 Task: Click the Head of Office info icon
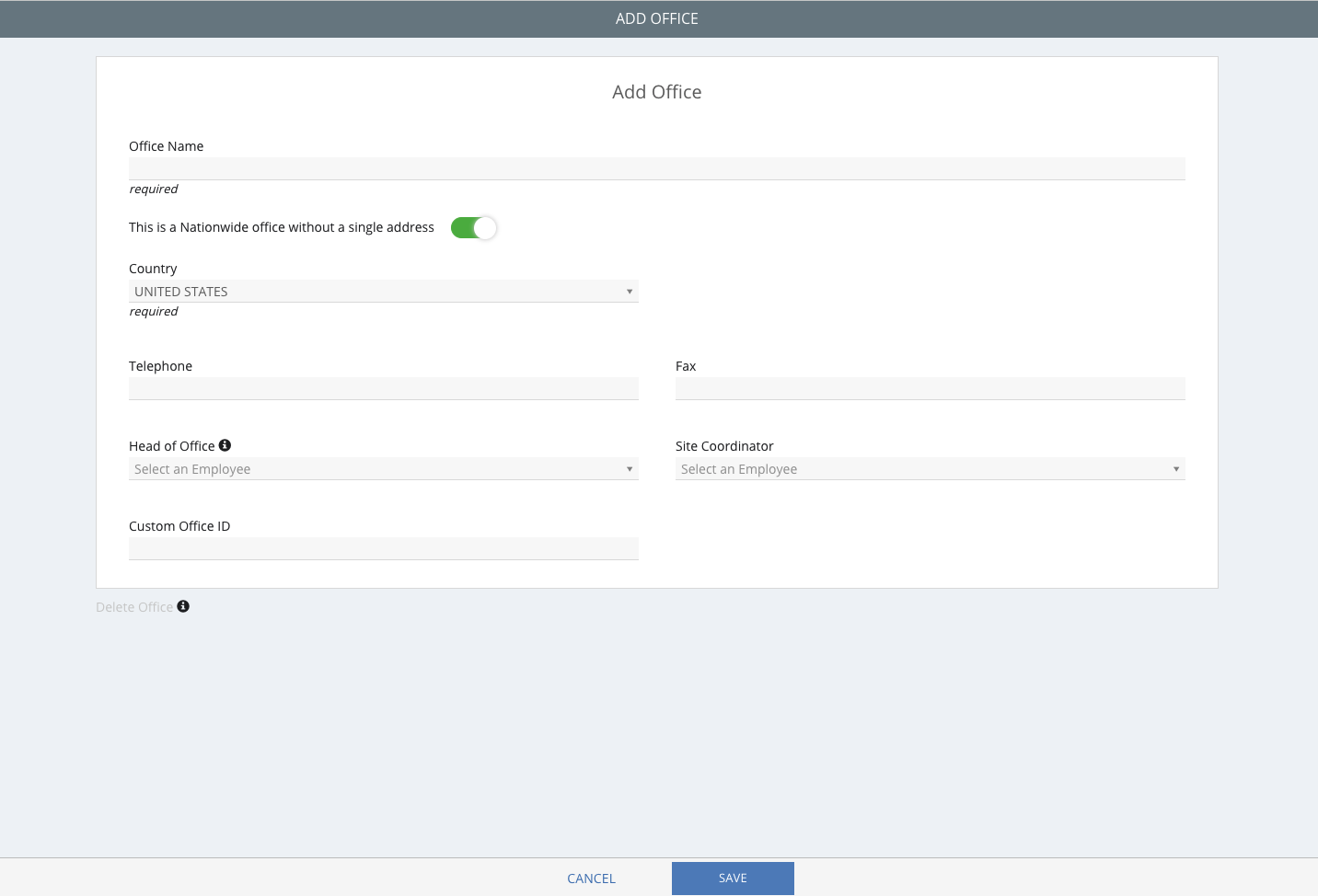point(225,445)
